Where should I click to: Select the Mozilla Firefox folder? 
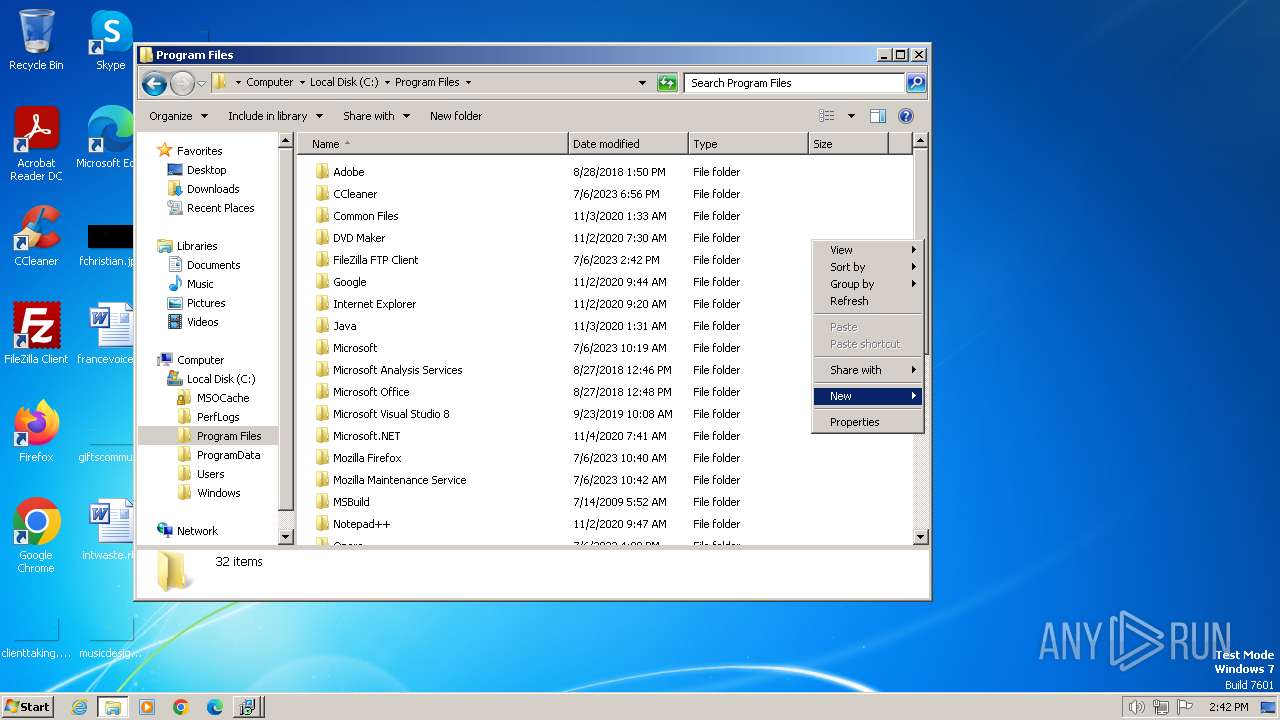[367, 458]
